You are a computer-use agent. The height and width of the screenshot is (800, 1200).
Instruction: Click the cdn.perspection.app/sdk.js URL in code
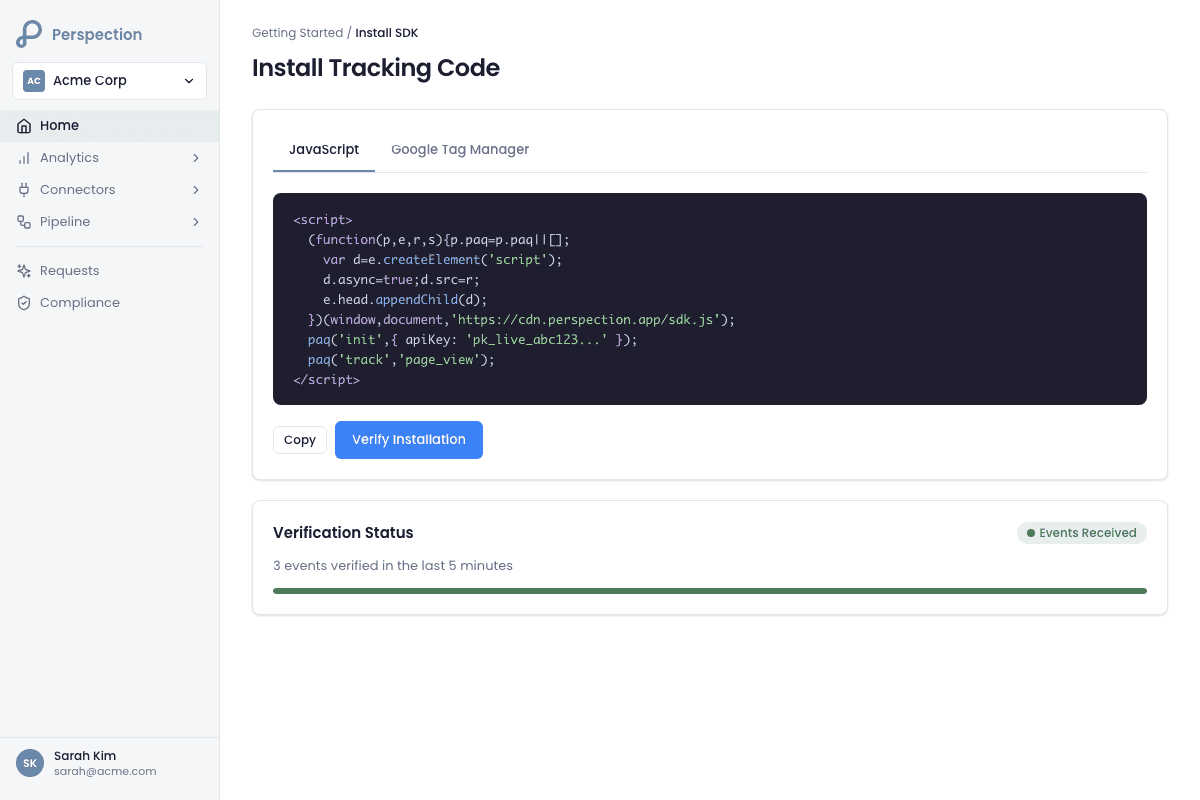coord(586,320)
